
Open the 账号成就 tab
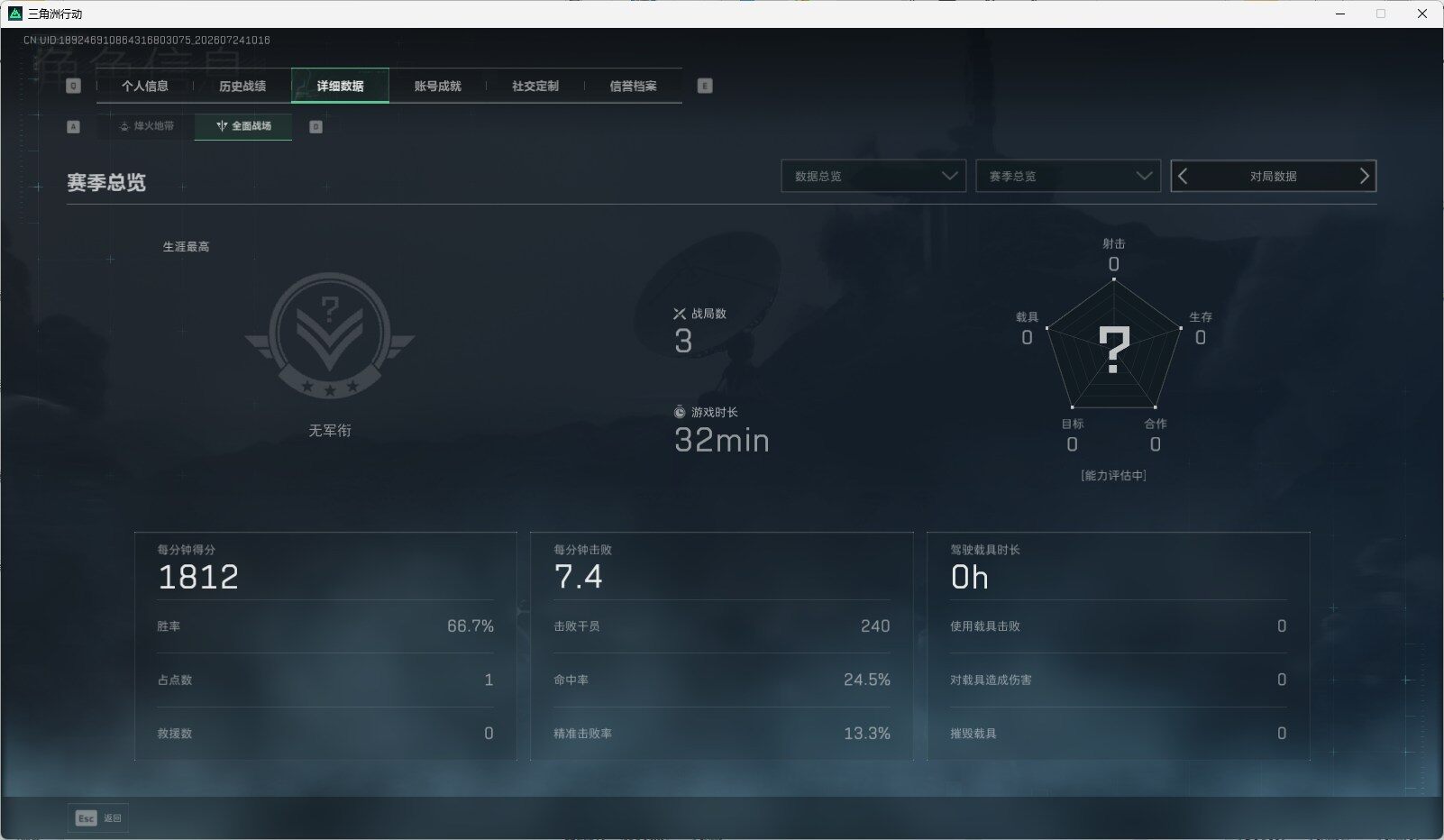(x=438, y=86)
